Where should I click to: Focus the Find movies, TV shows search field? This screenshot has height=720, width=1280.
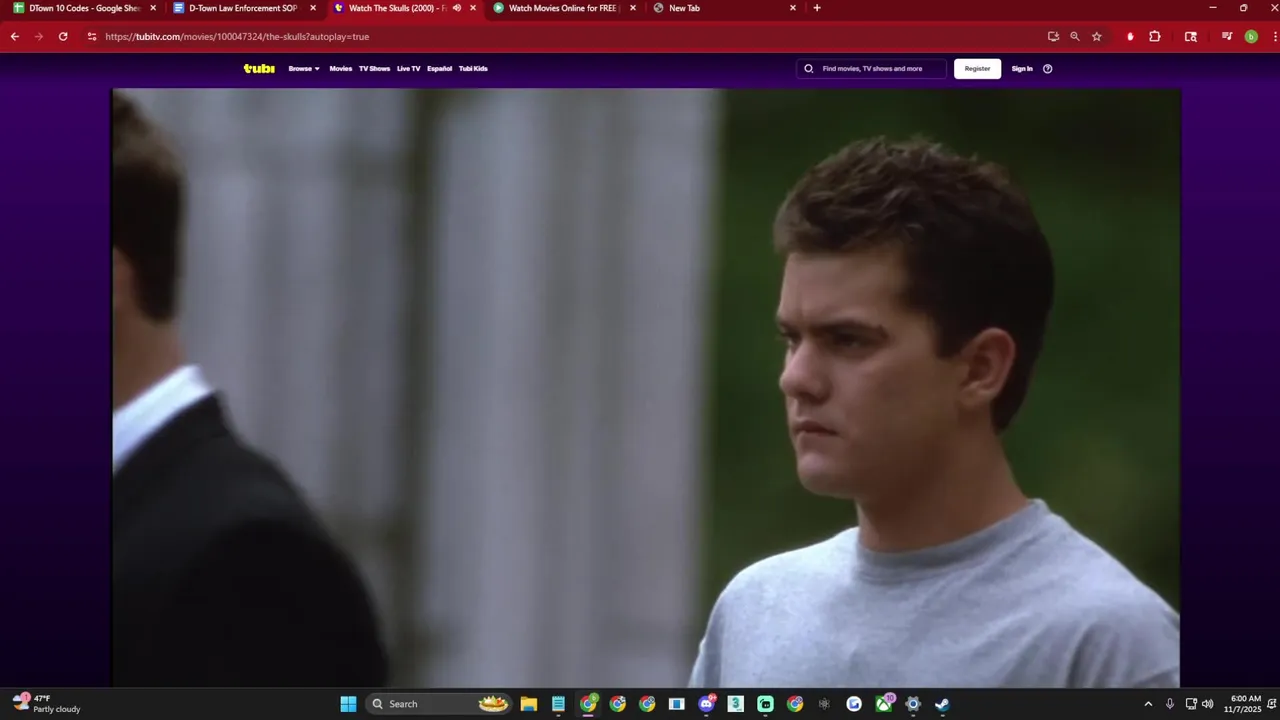point(872,69)
